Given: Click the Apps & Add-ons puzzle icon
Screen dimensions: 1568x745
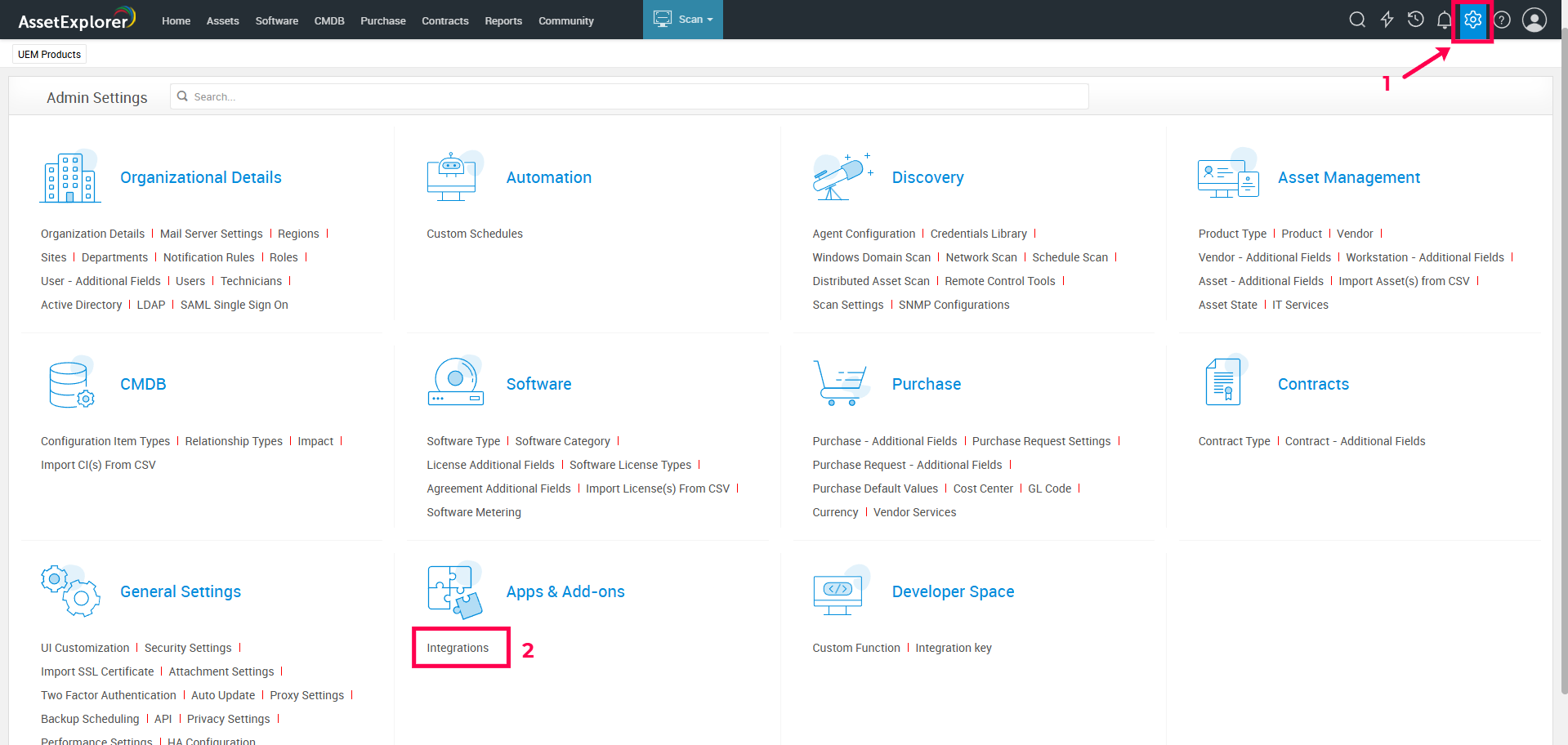Looking at the screenshot, I should [455, 591].
